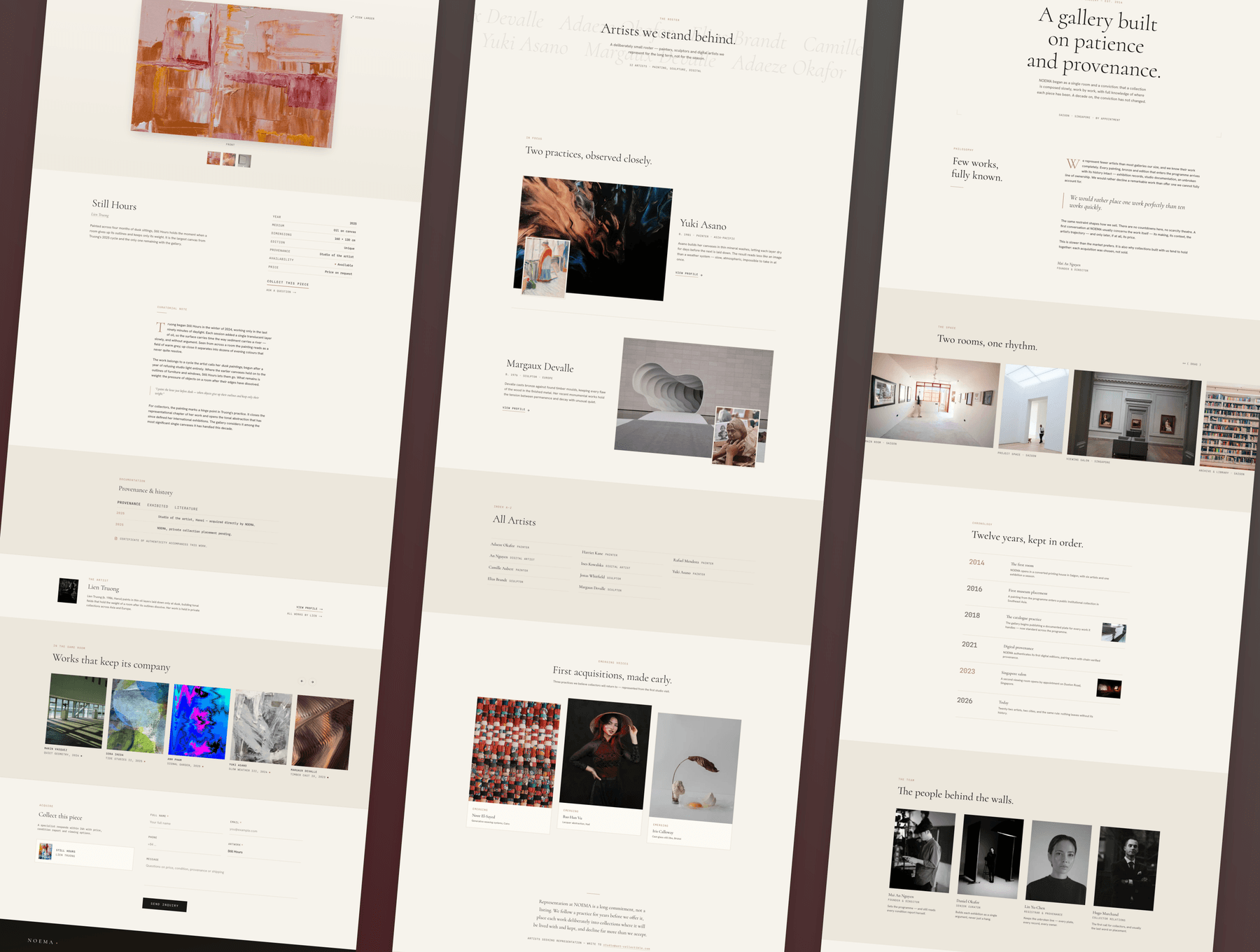This screenshot has height=952, width=1260.
Task: Click the Mai An Nguyen team portrait
Action: (923, 850)
